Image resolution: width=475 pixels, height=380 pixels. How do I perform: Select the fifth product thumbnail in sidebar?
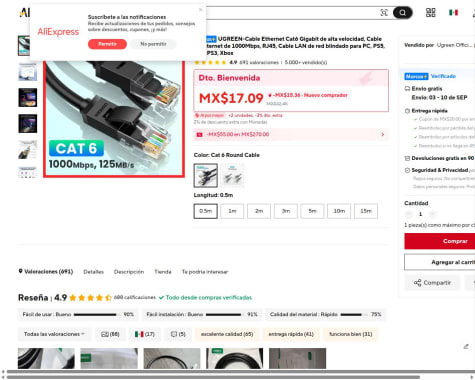click(28, 149)
